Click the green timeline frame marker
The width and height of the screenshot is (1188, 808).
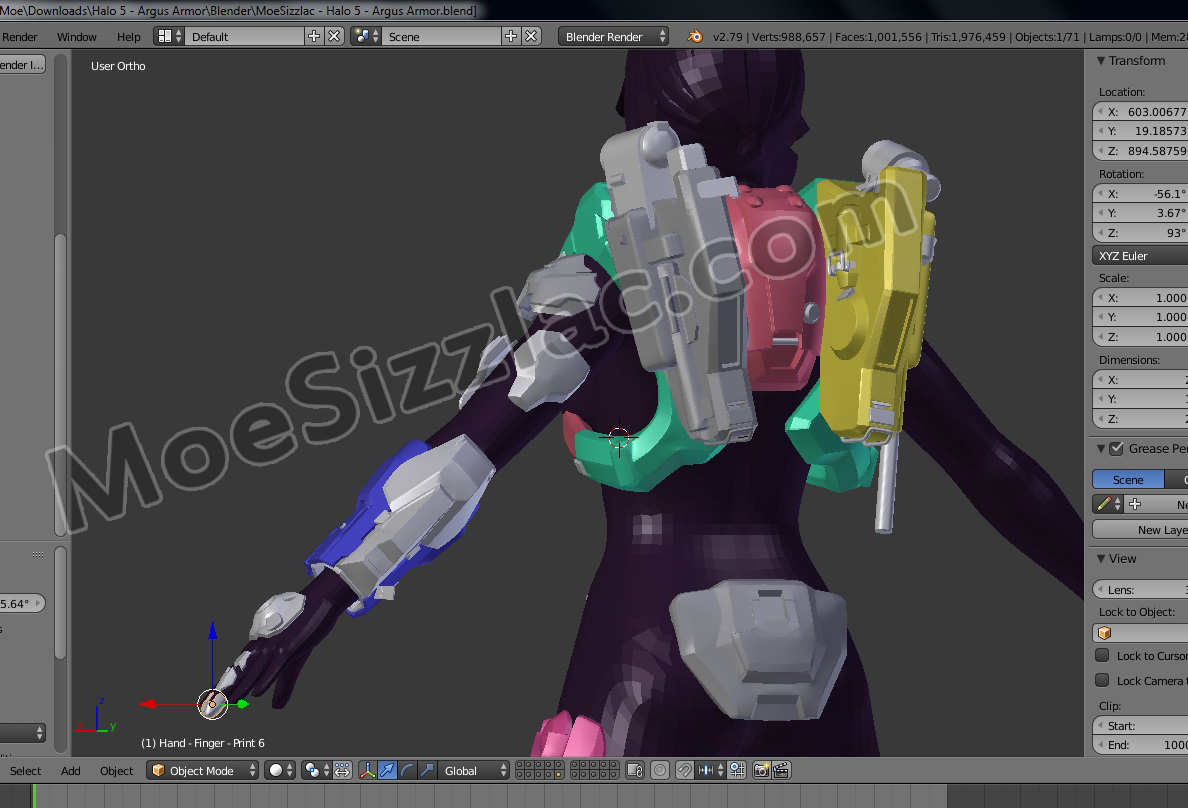point(33,796)
